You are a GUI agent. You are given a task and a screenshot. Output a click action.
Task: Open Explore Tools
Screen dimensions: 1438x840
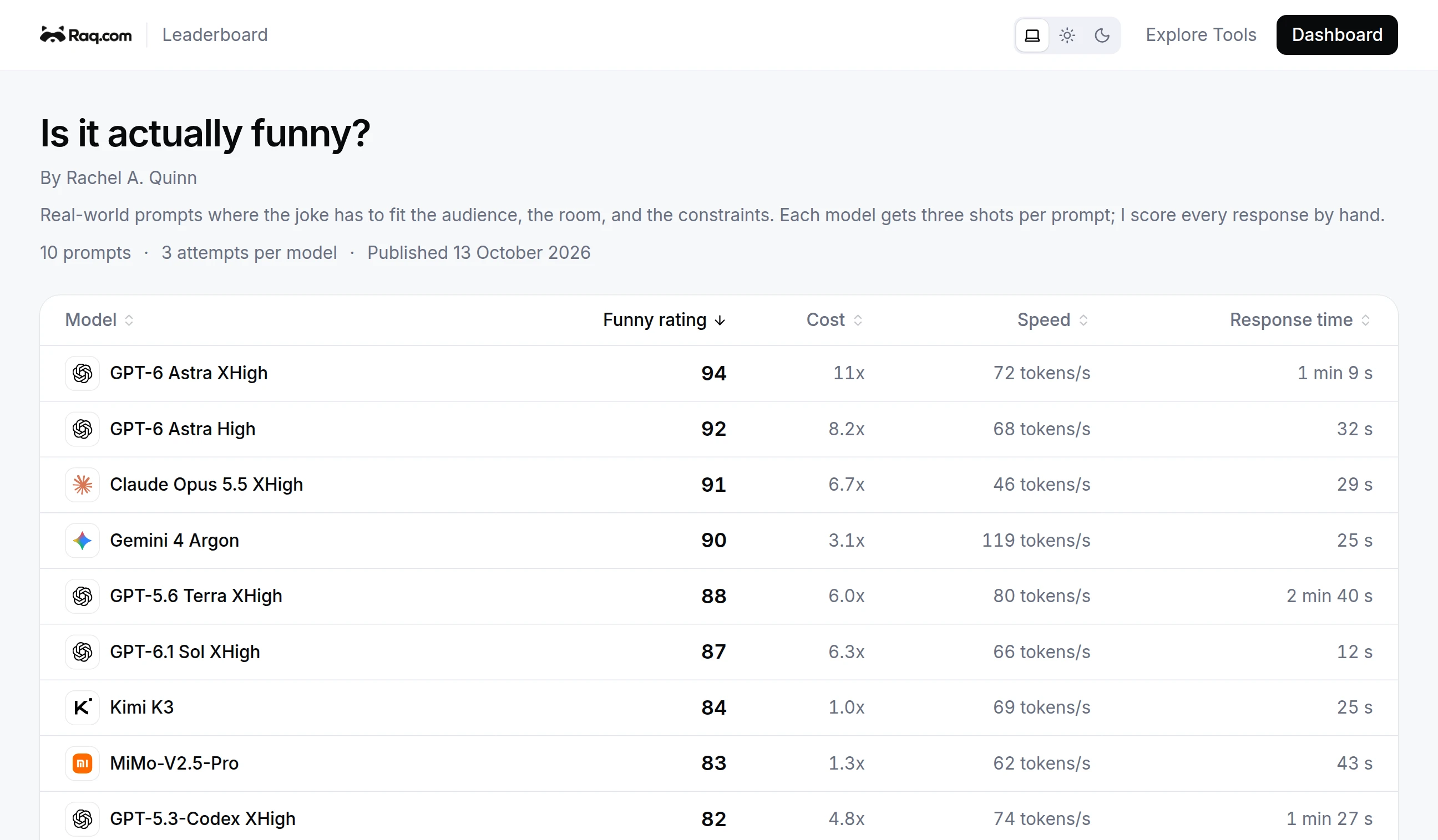pyautogui.click(x=1201, y=35)
